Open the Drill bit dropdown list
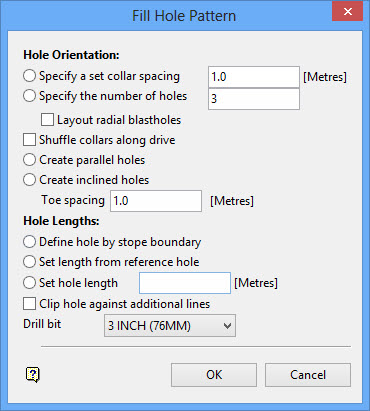 [x=170, y=326]
